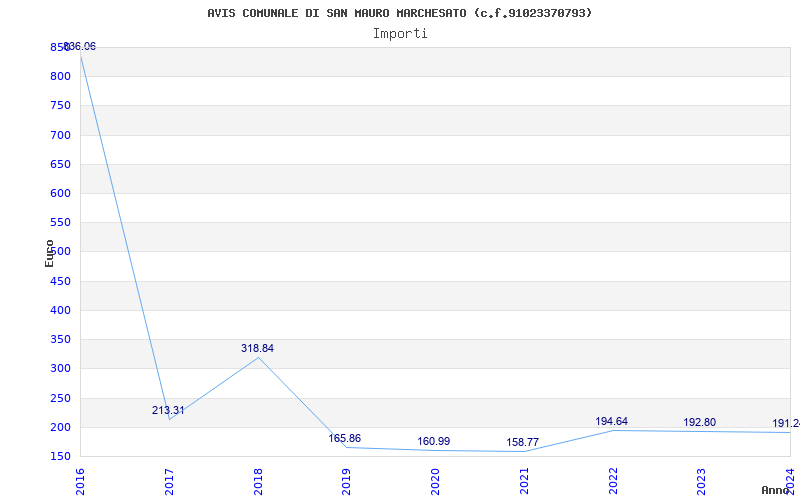800x500 pixels.
Task: Click the y-axis value 400
Action: (60, 310)
